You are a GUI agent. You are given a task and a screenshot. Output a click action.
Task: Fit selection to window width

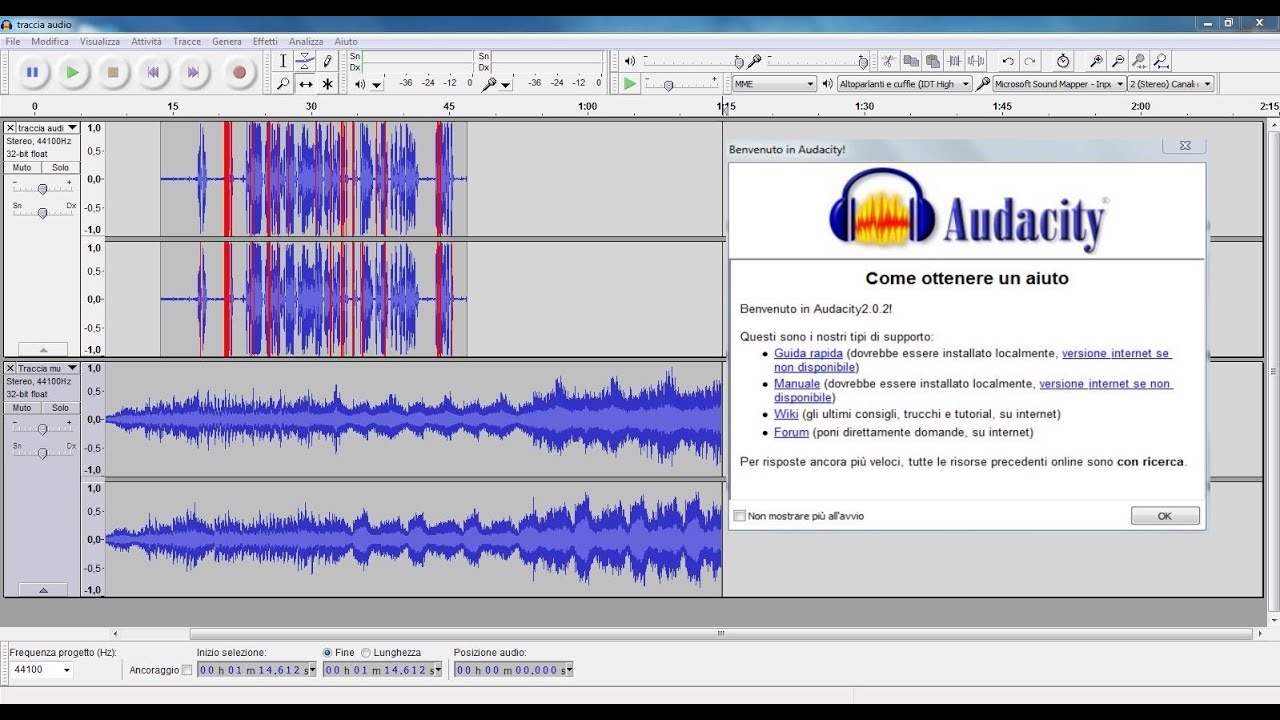click(x=1140, y=61)
